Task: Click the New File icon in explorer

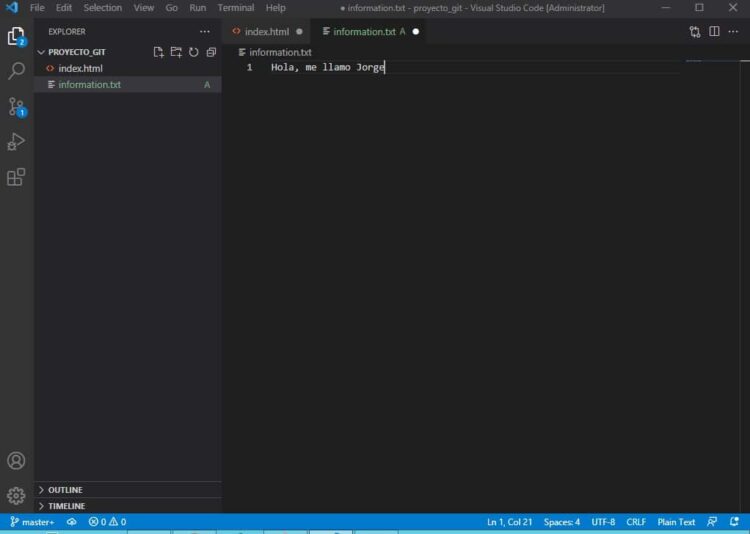Action: 158,52
